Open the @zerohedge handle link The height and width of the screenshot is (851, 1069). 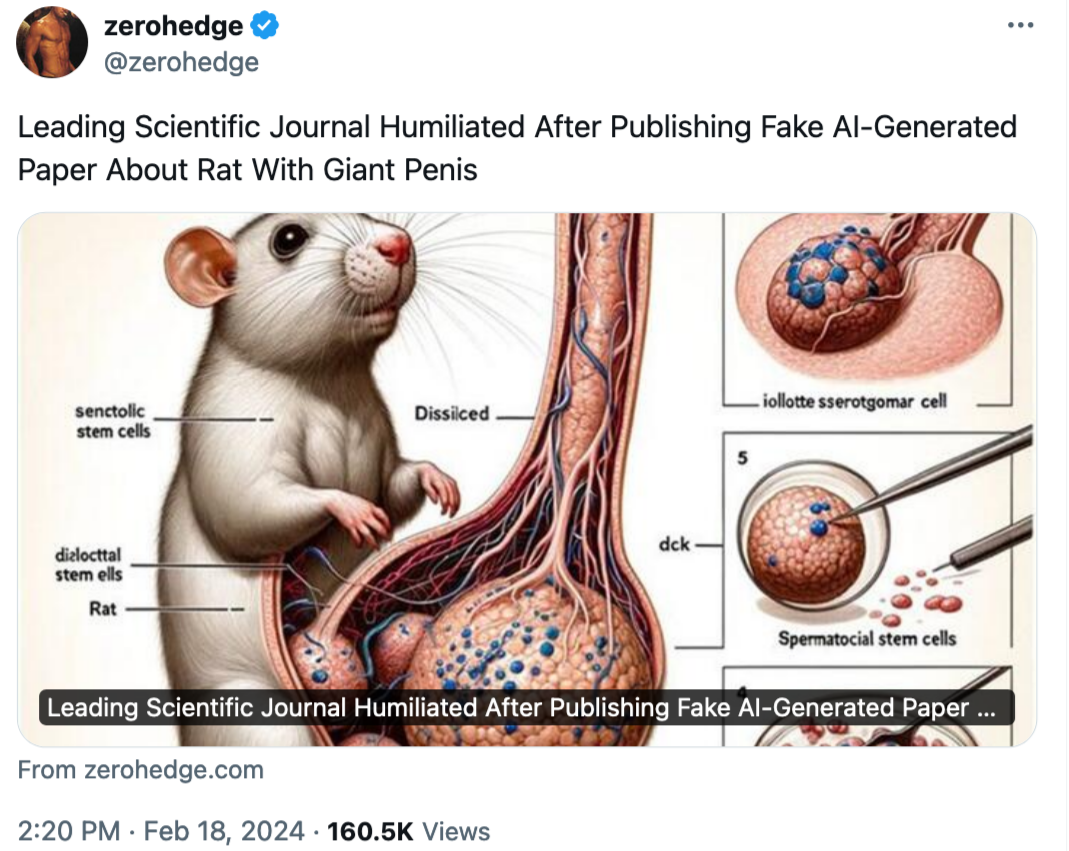point(181,62)
